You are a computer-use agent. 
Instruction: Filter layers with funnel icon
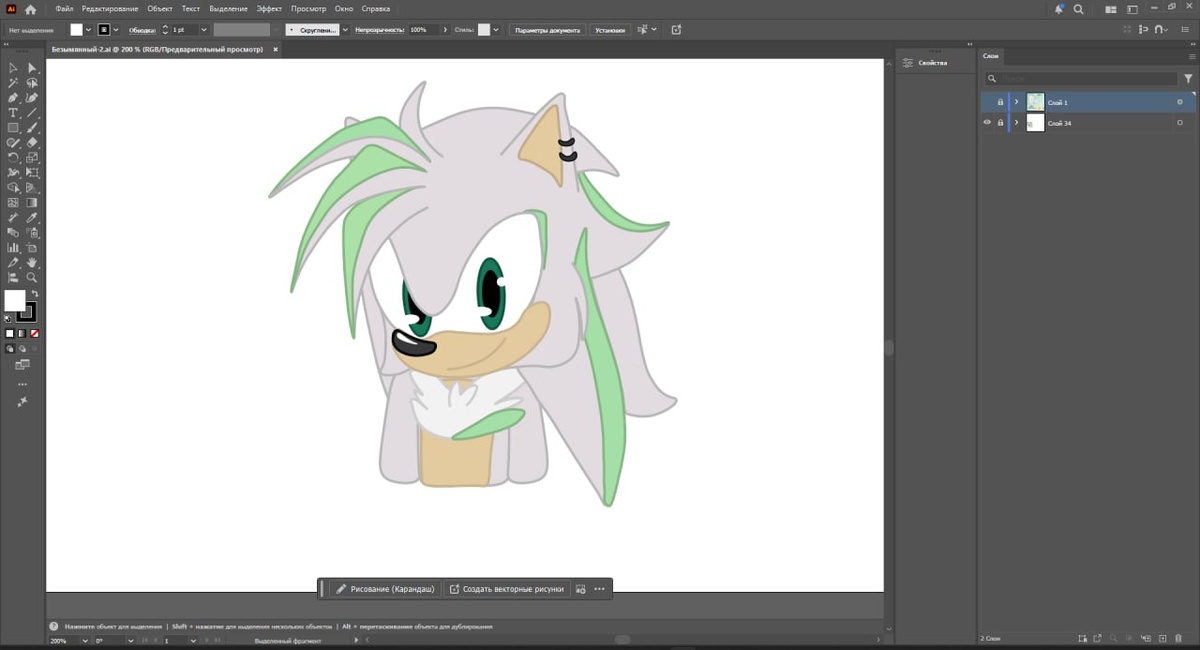tap(1189, 78)
